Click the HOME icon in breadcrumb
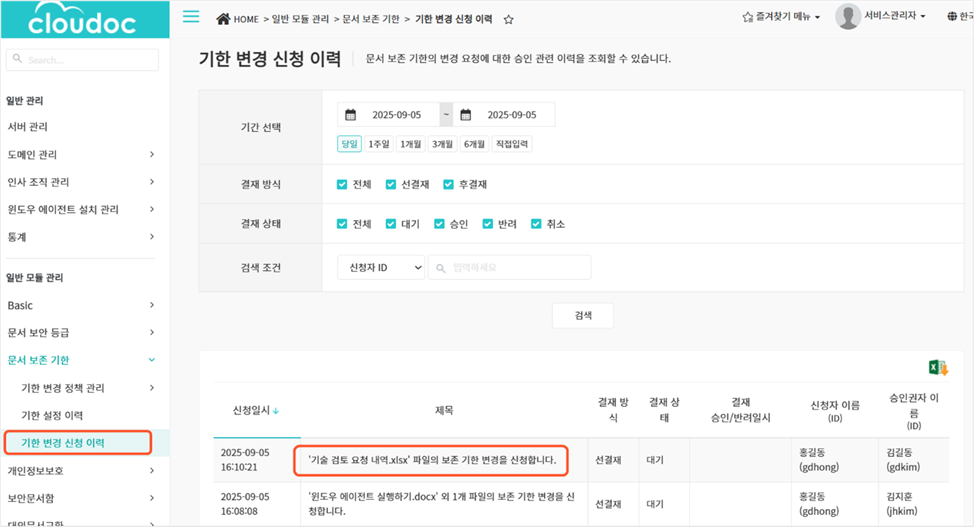Viewport: 974px width, 527px height. click(x=223, y=19)
